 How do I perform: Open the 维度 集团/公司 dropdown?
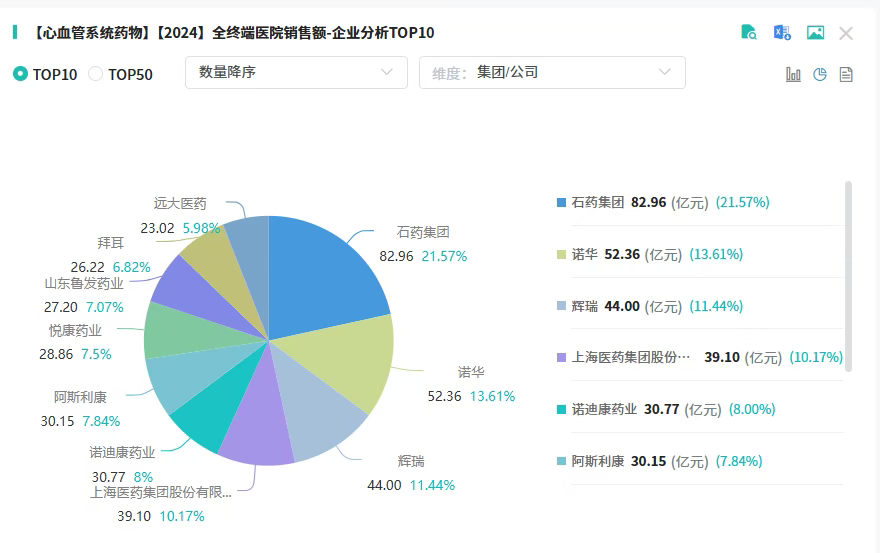[552, 72]
